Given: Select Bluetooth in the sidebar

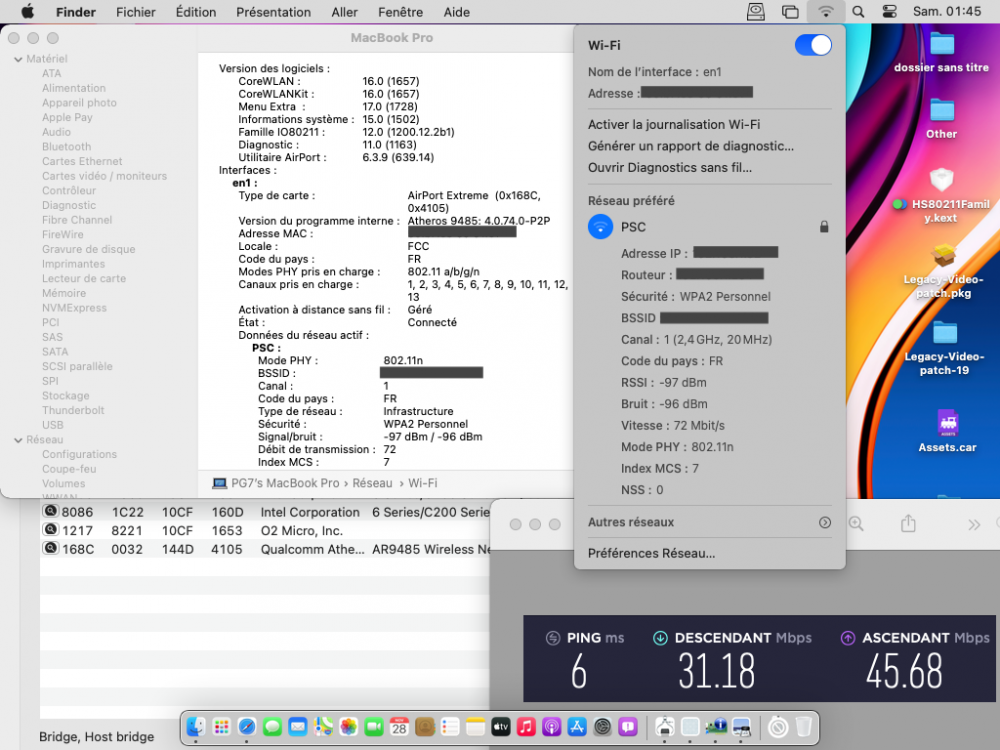Looking at the screenshot, I should click(66, 147).
